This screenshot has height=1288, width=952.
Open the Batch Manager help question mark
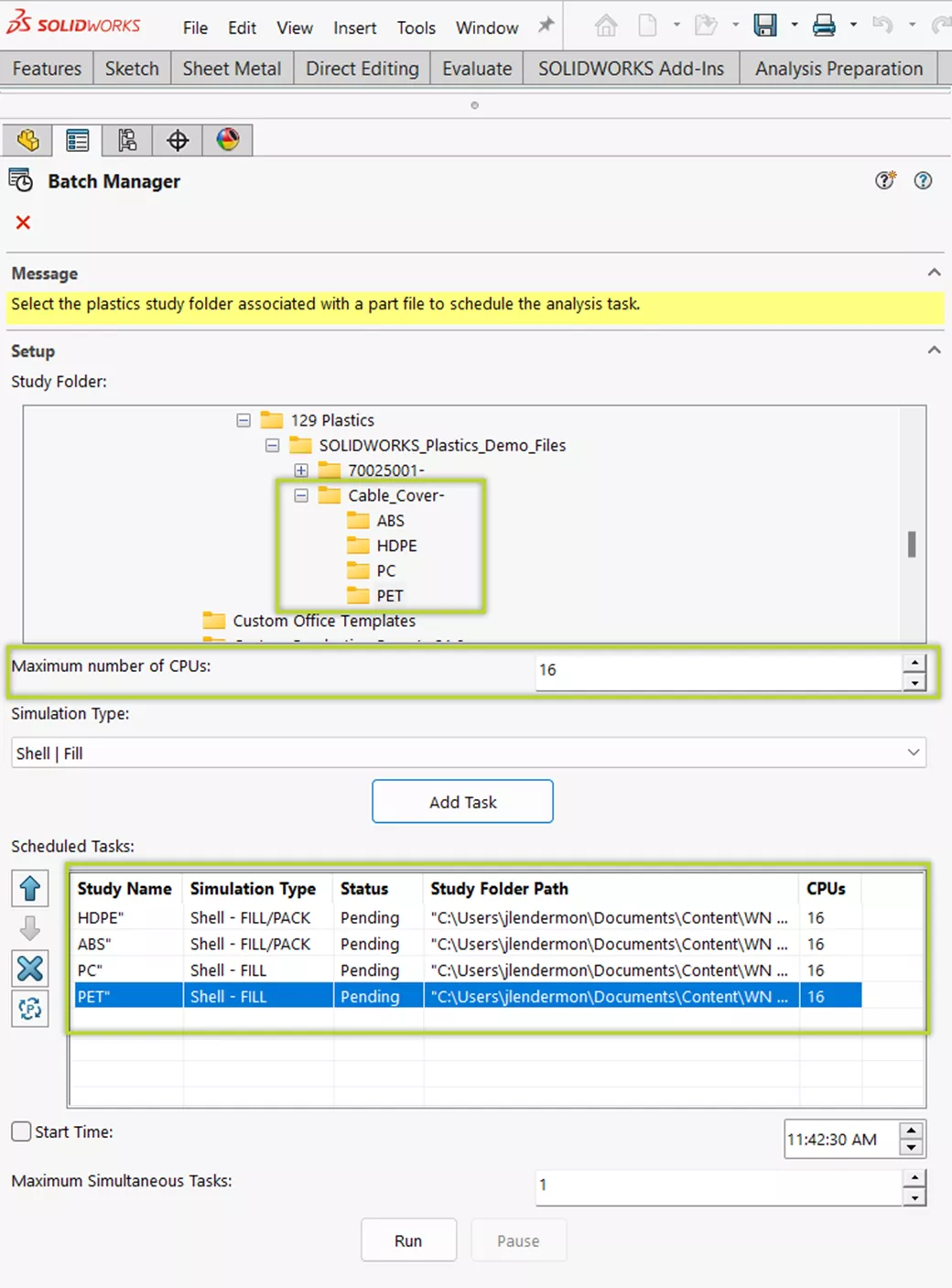[923, 180]
